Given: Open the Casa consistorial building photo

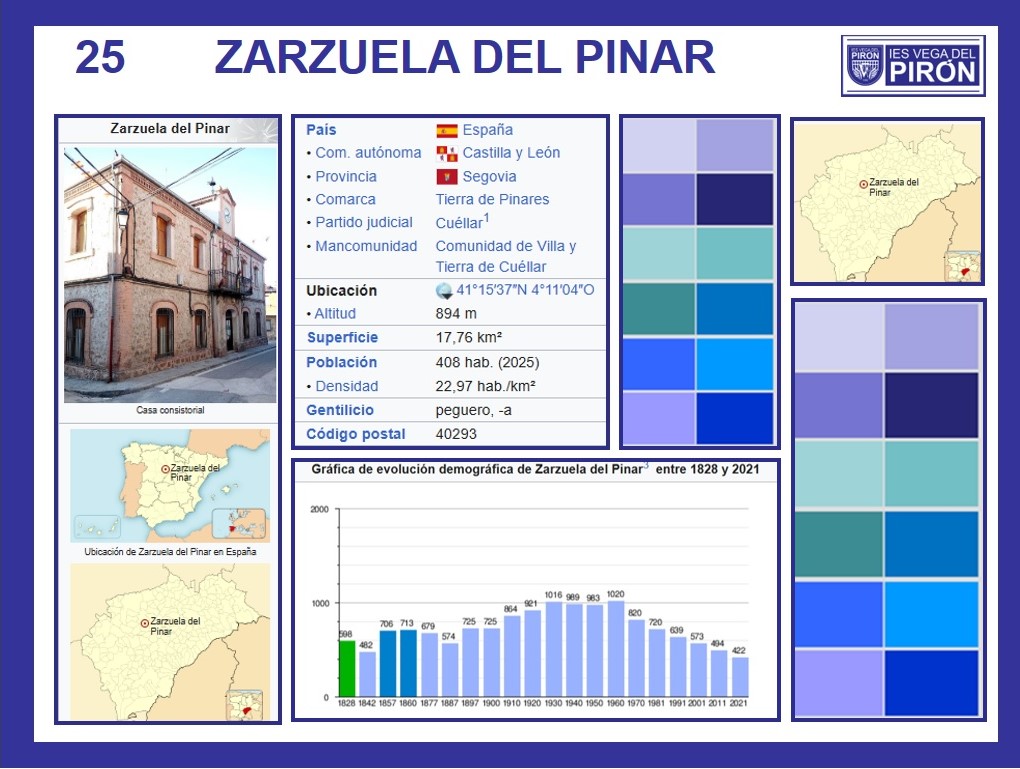Looking at the screenshot, I should 169,274.
